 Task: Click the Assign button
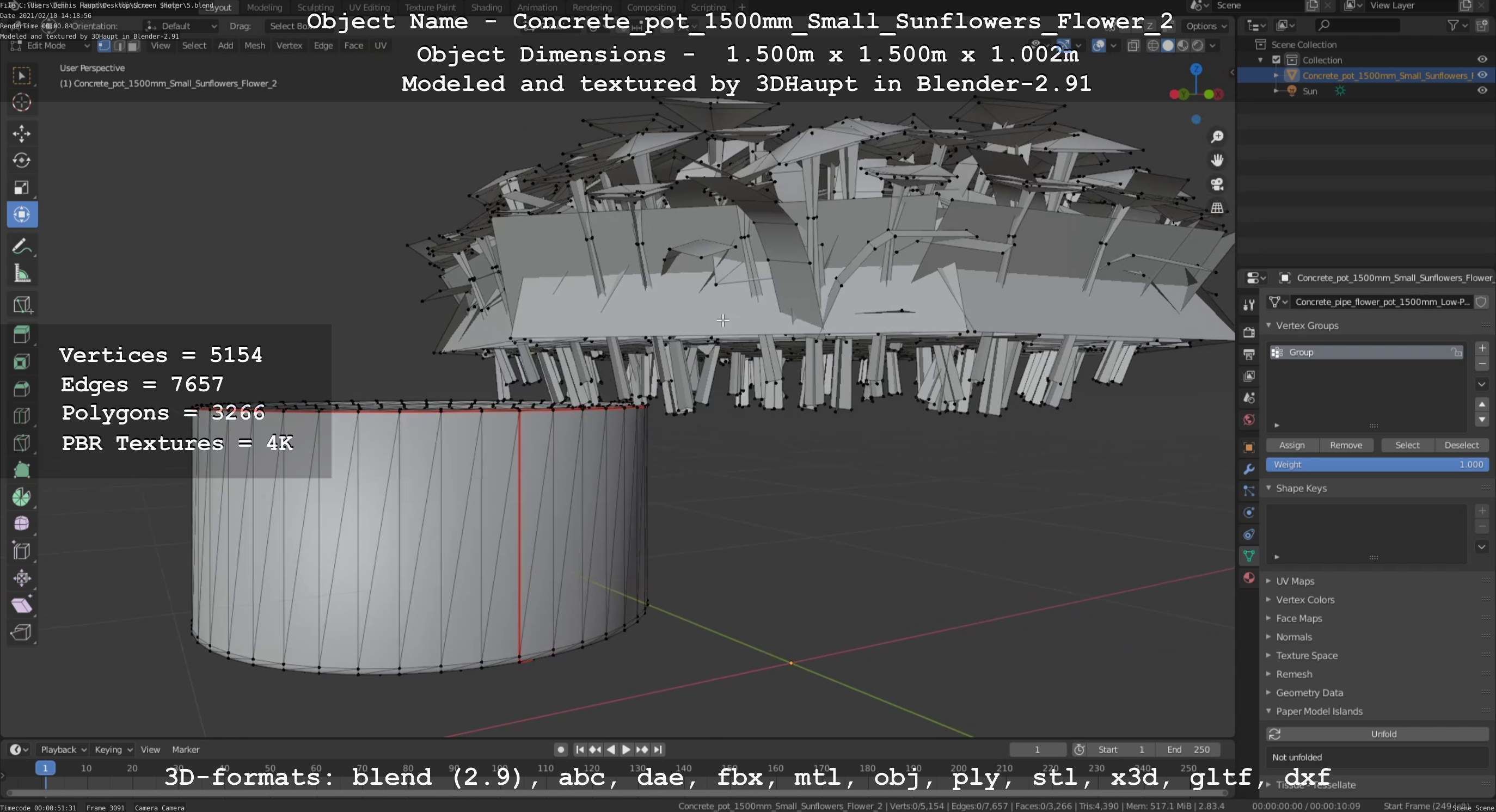1291,445
